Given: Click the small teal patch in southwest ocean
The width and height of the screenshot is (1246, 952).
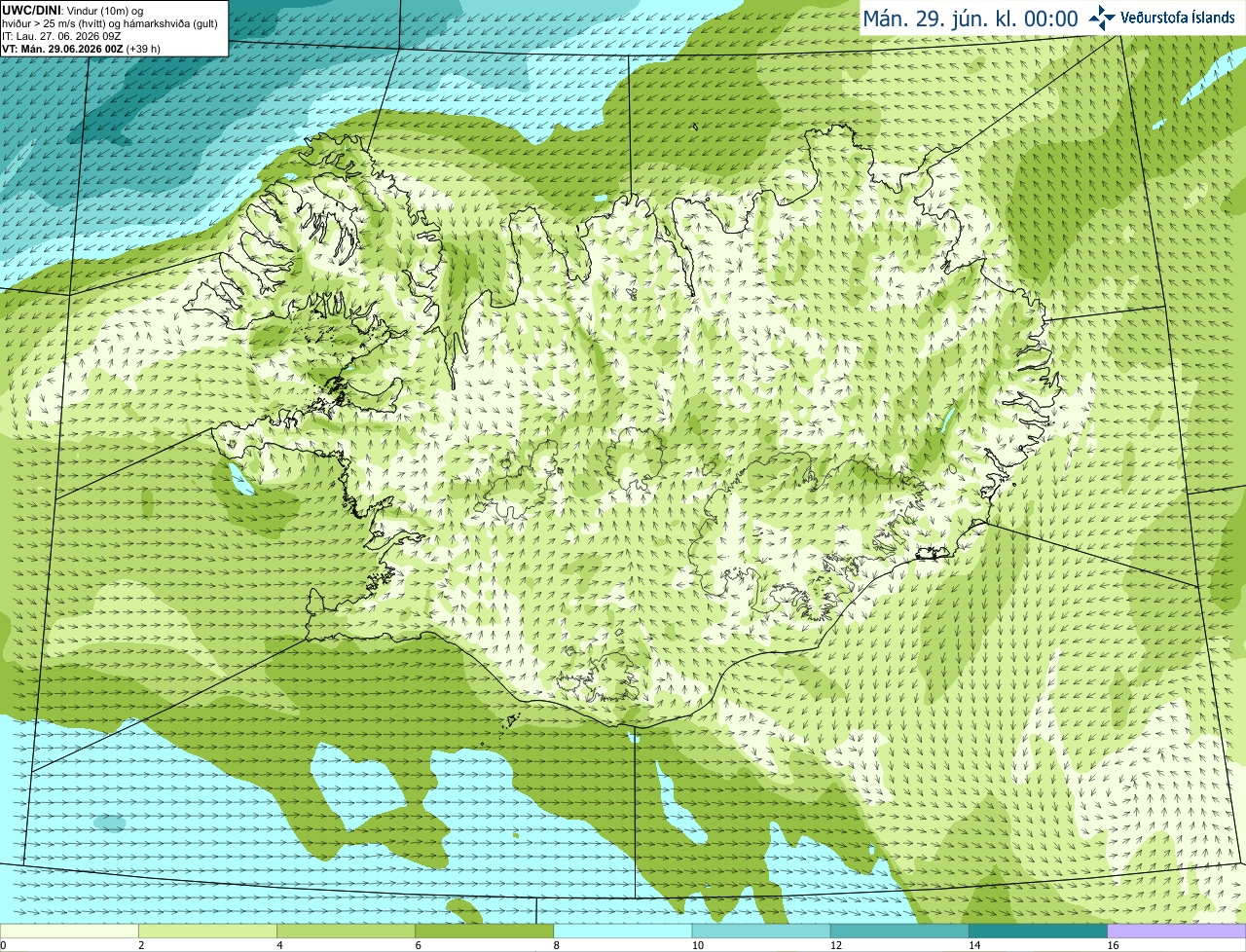Looking at the screenshot, I should (110, 824).
